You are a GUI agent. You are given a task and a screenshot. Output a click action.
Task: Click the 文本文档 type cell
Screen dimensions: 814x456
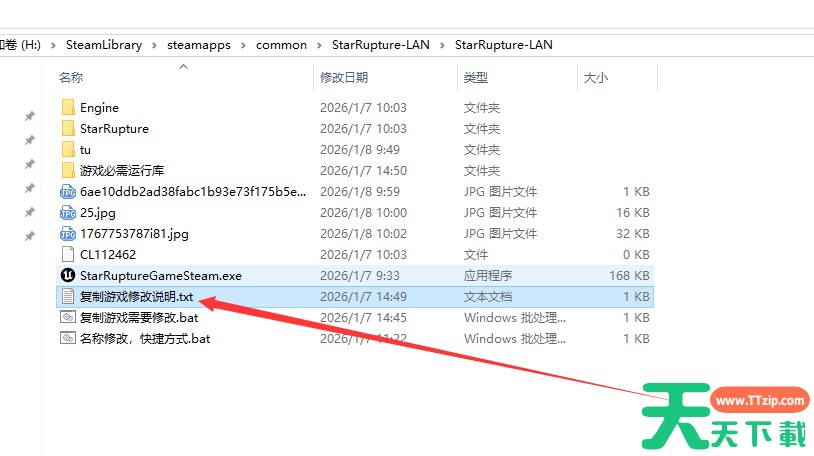tap(487, 297)
